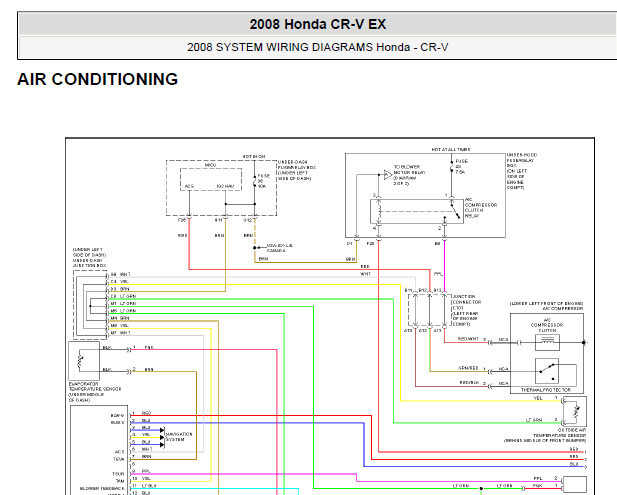This screenshot has height=495, width=617.
Task: Click 'JUNCTION CONNECTOR C101' label
Action: 467,310
